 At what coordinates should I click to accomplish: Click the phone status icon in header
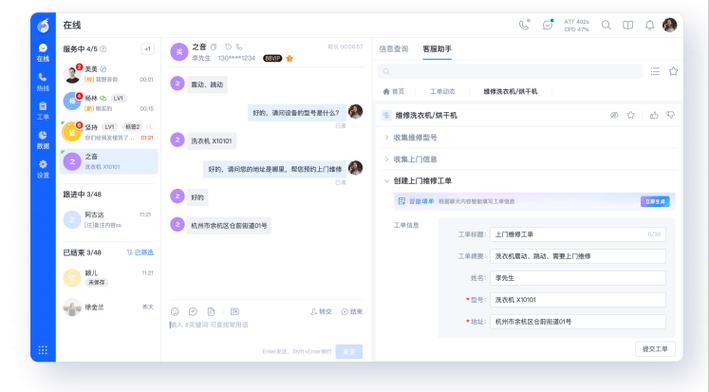point(525,25)
